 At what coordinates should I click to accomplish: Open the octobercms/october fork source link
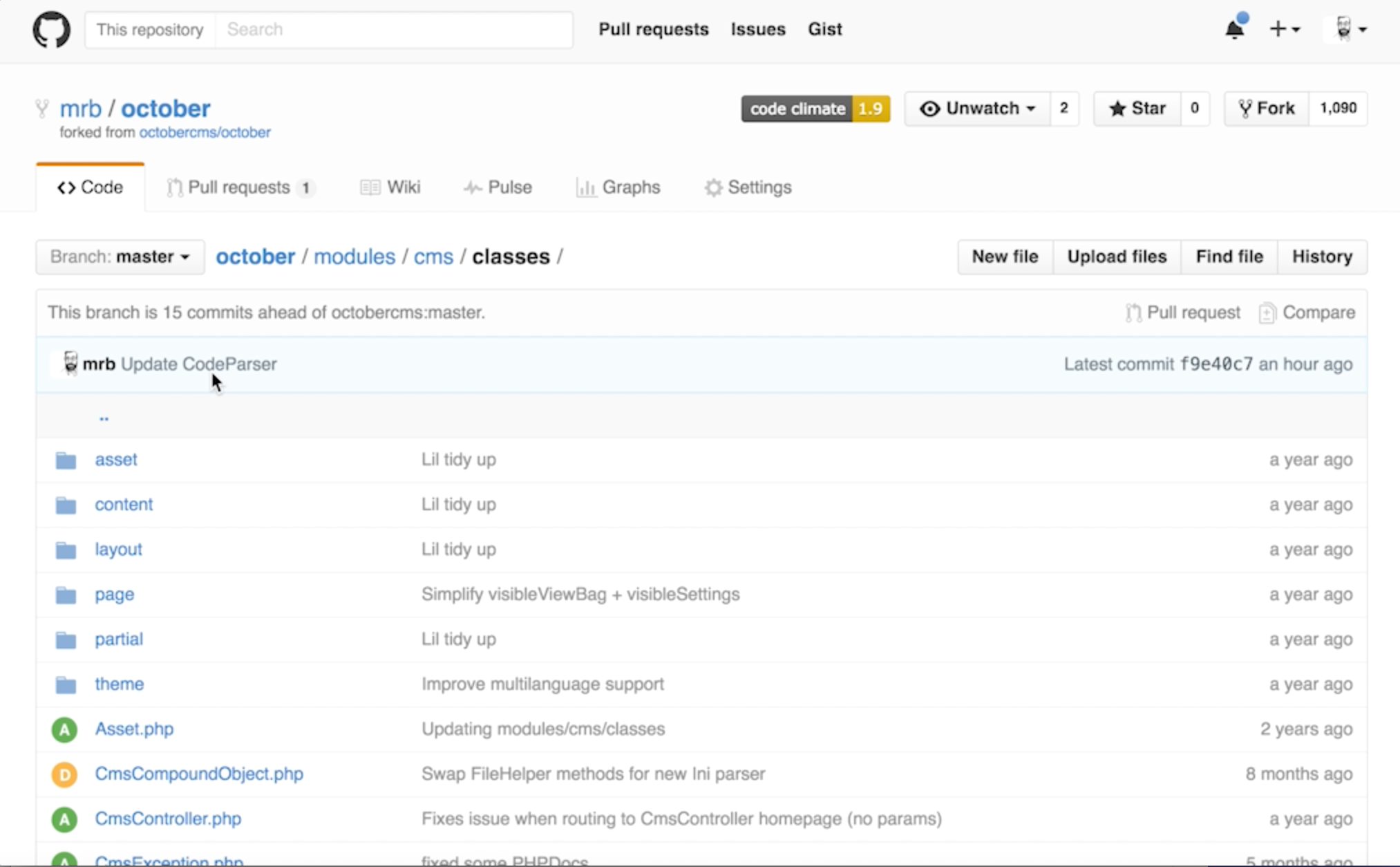(x=205, y=132)
